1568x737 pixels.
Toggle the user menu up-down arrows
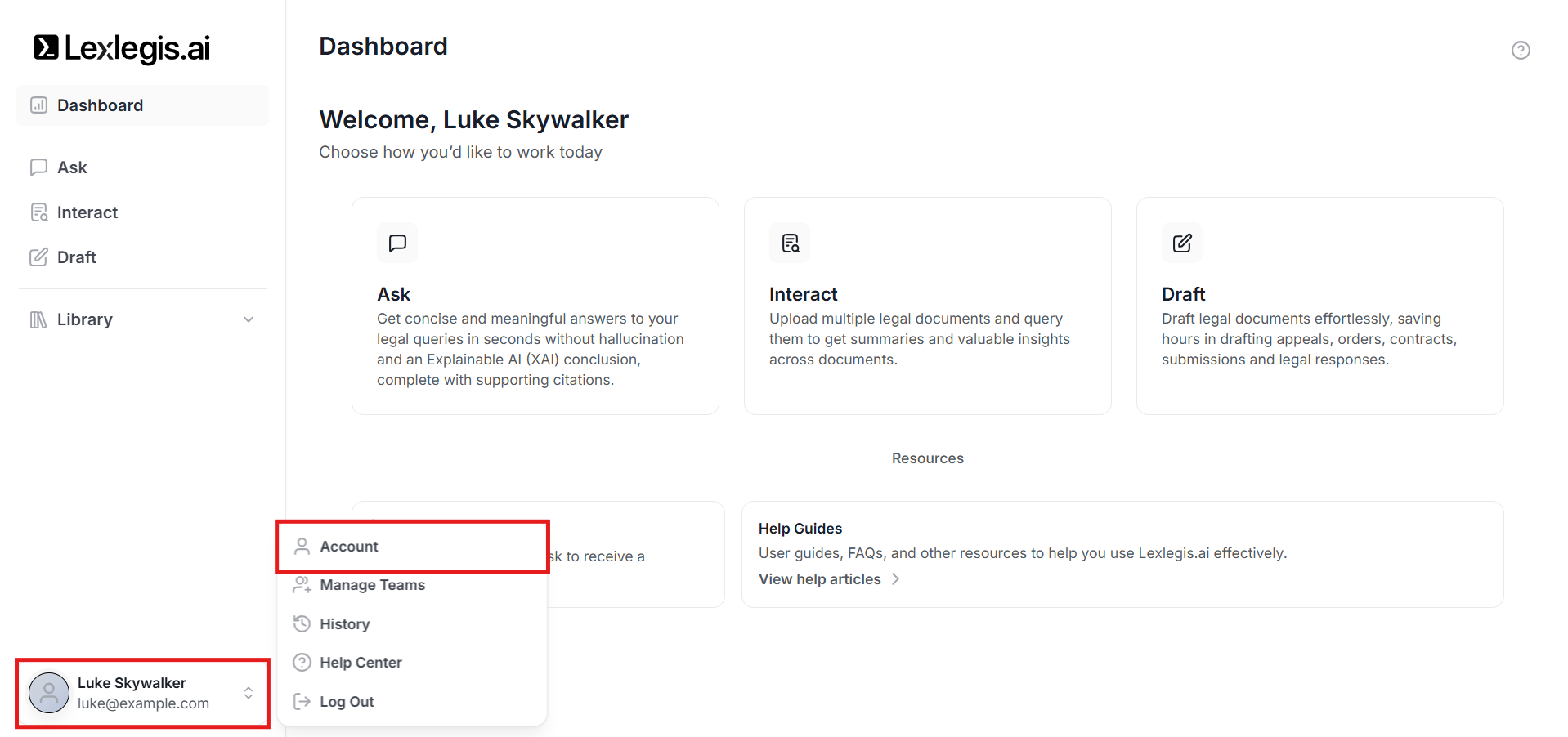pyautogui.click(x=249, y=693)
